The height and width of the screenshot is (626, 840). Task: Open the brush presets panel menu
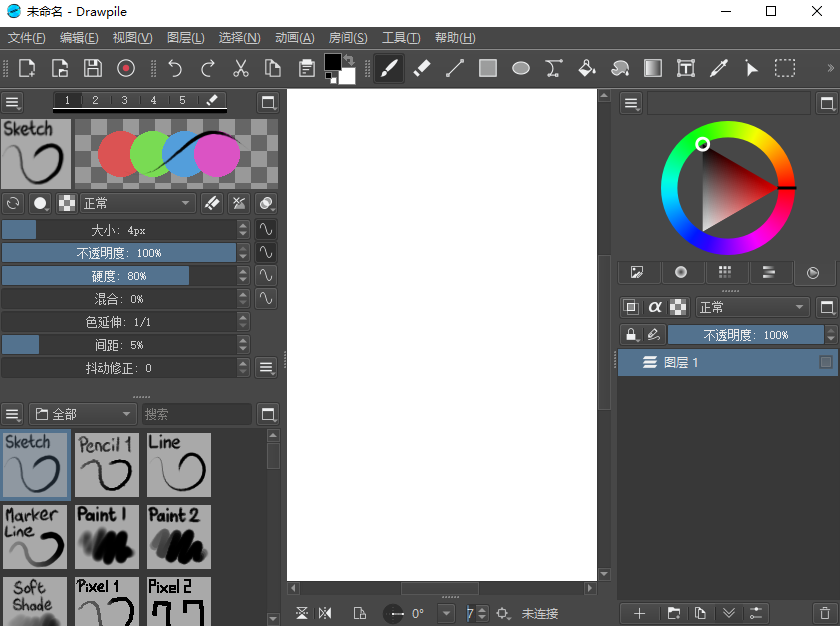click(x=12, y=414)
